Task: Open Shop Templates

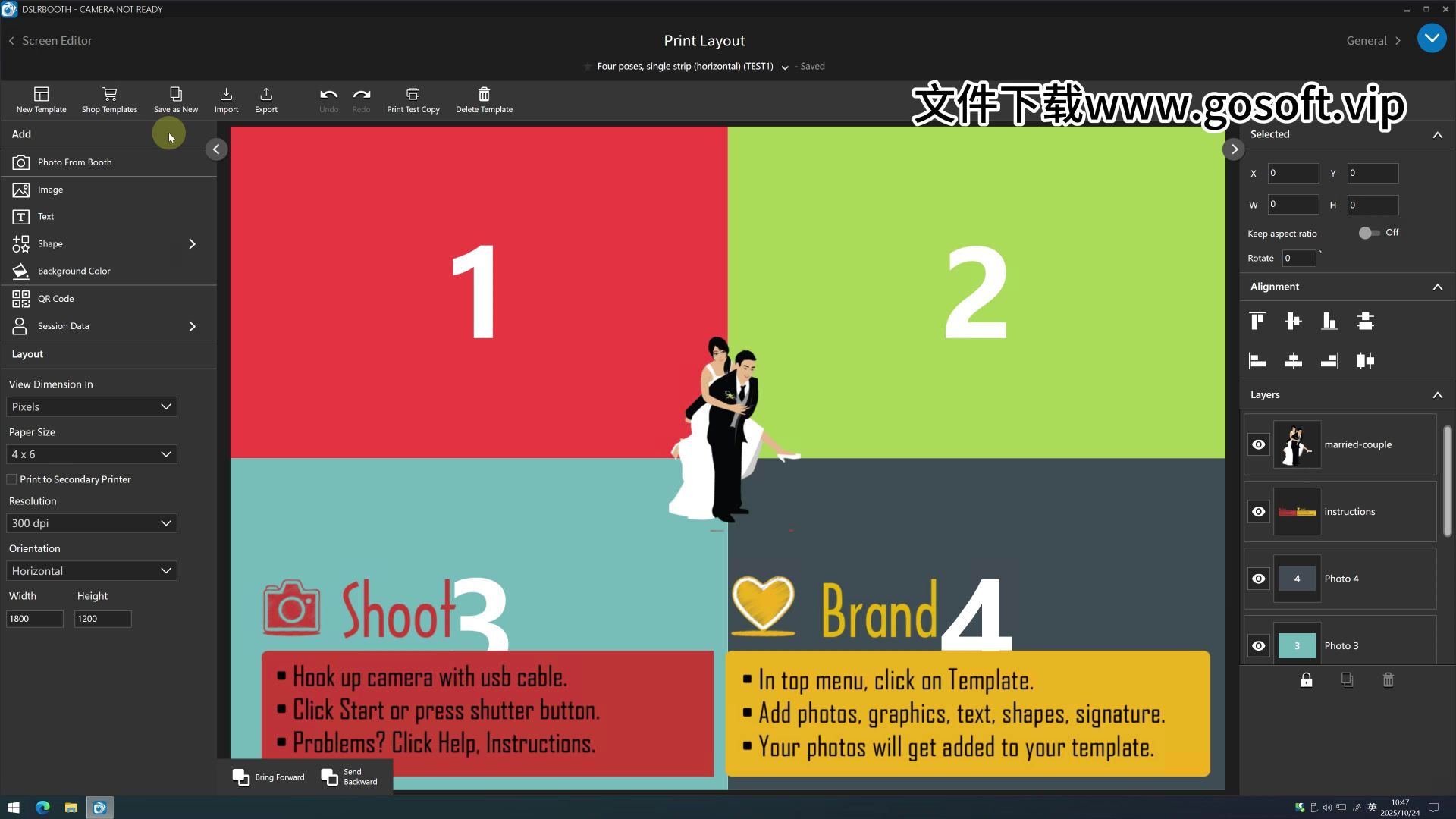Action: 109,99
